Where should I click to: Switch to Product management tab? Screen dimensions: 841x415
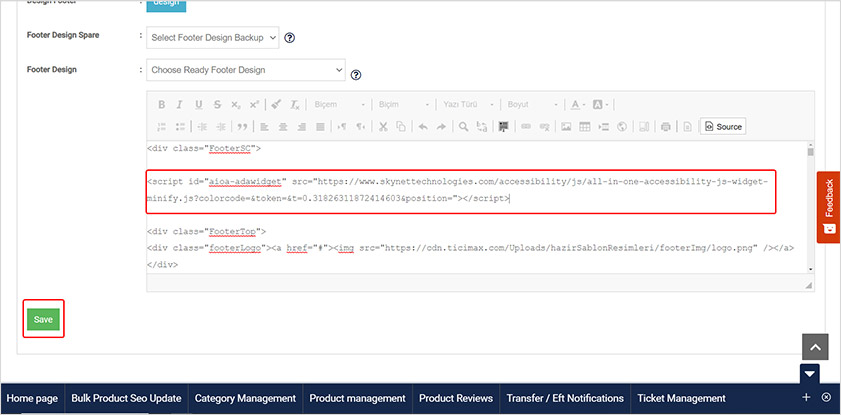tap(357, 398)
